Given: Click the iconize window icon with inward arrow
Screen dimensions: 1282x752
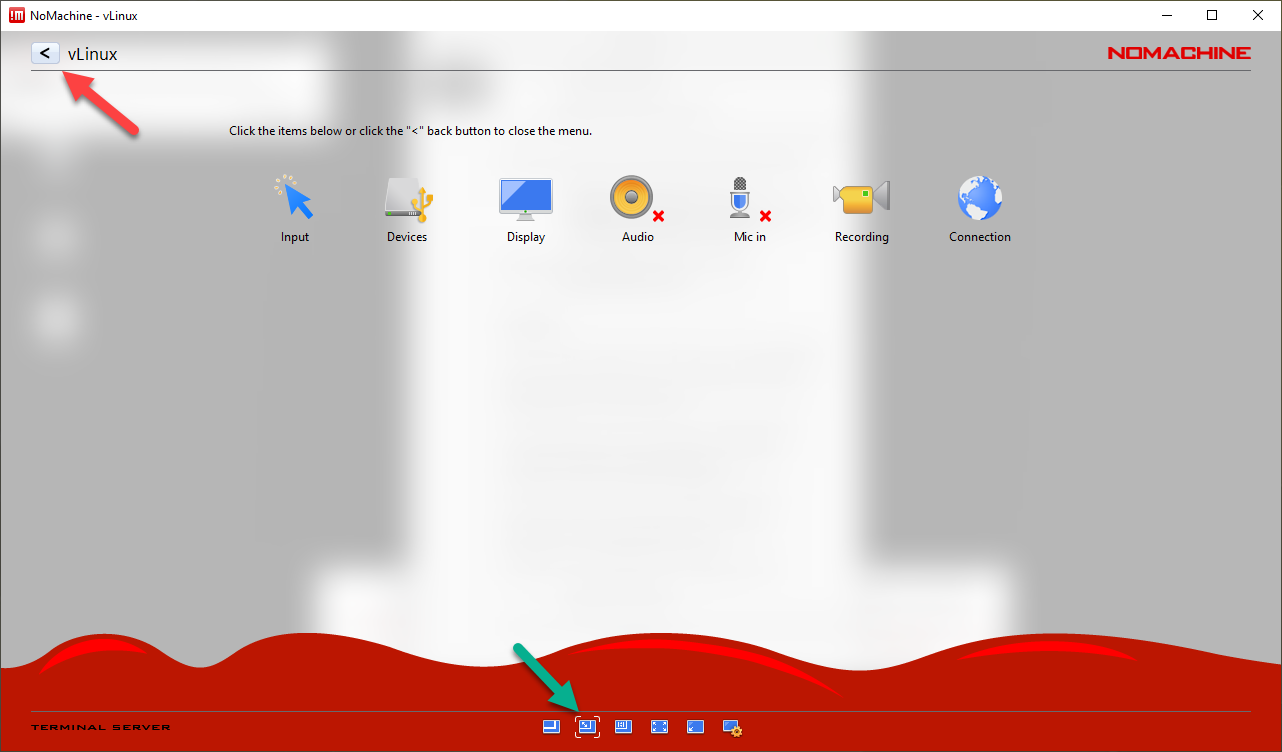Looking at the screenshot, I should tap(696, 727).
